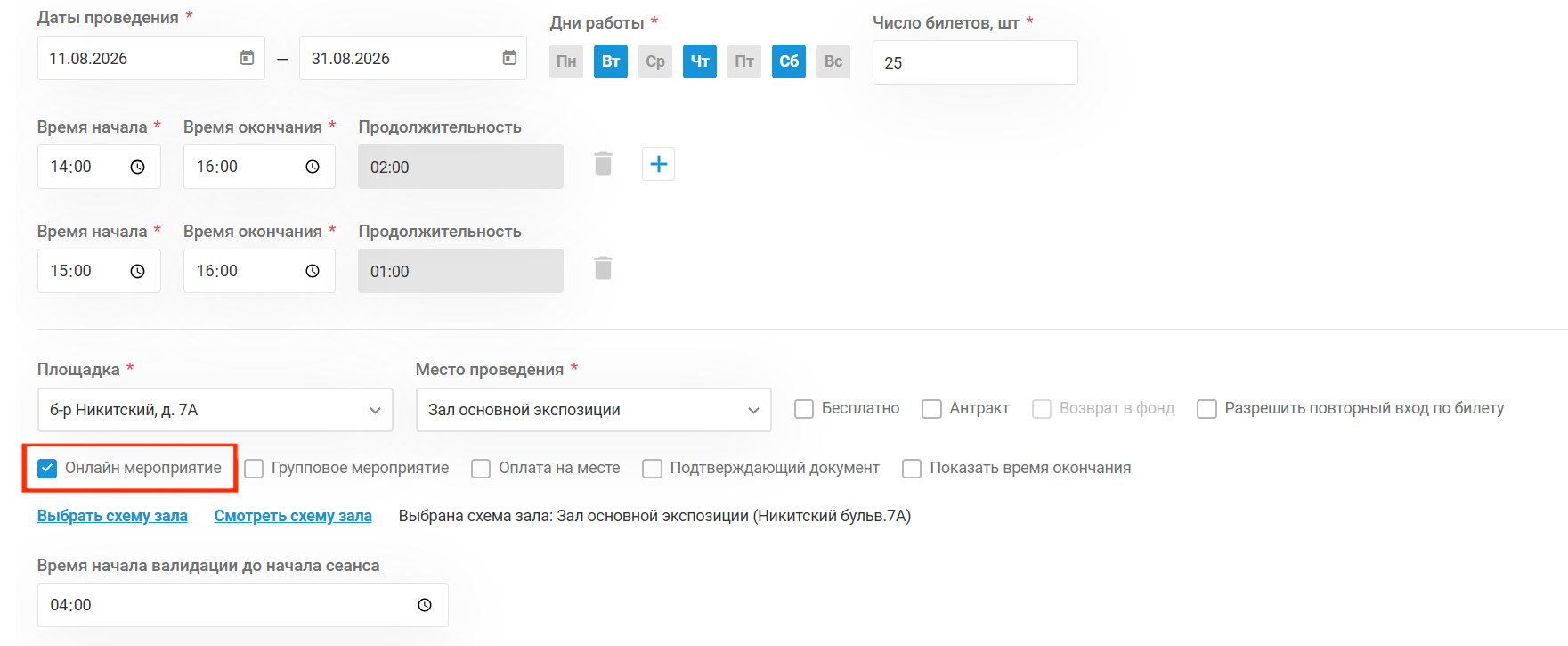Image resolution: width=1568 pixels, height=646 pixels.
Task: Expand the Площадка dropdown
Action: (215, 410)
